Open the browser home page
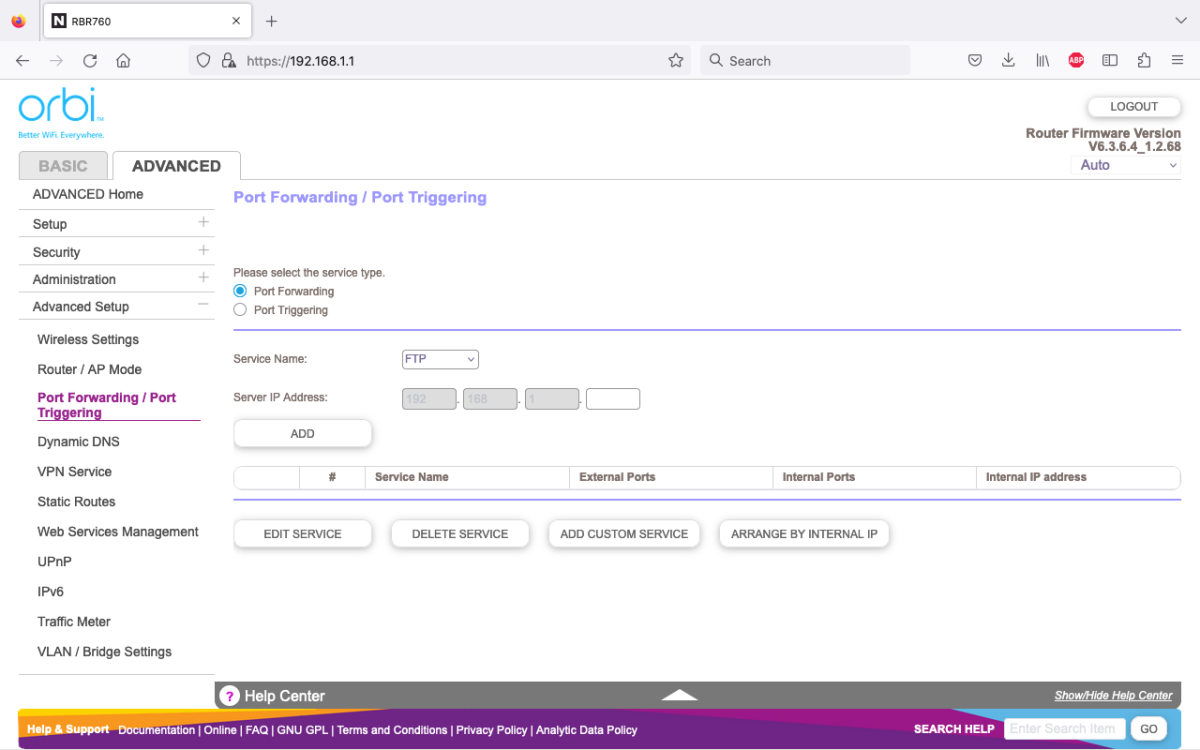 point(123,60)
